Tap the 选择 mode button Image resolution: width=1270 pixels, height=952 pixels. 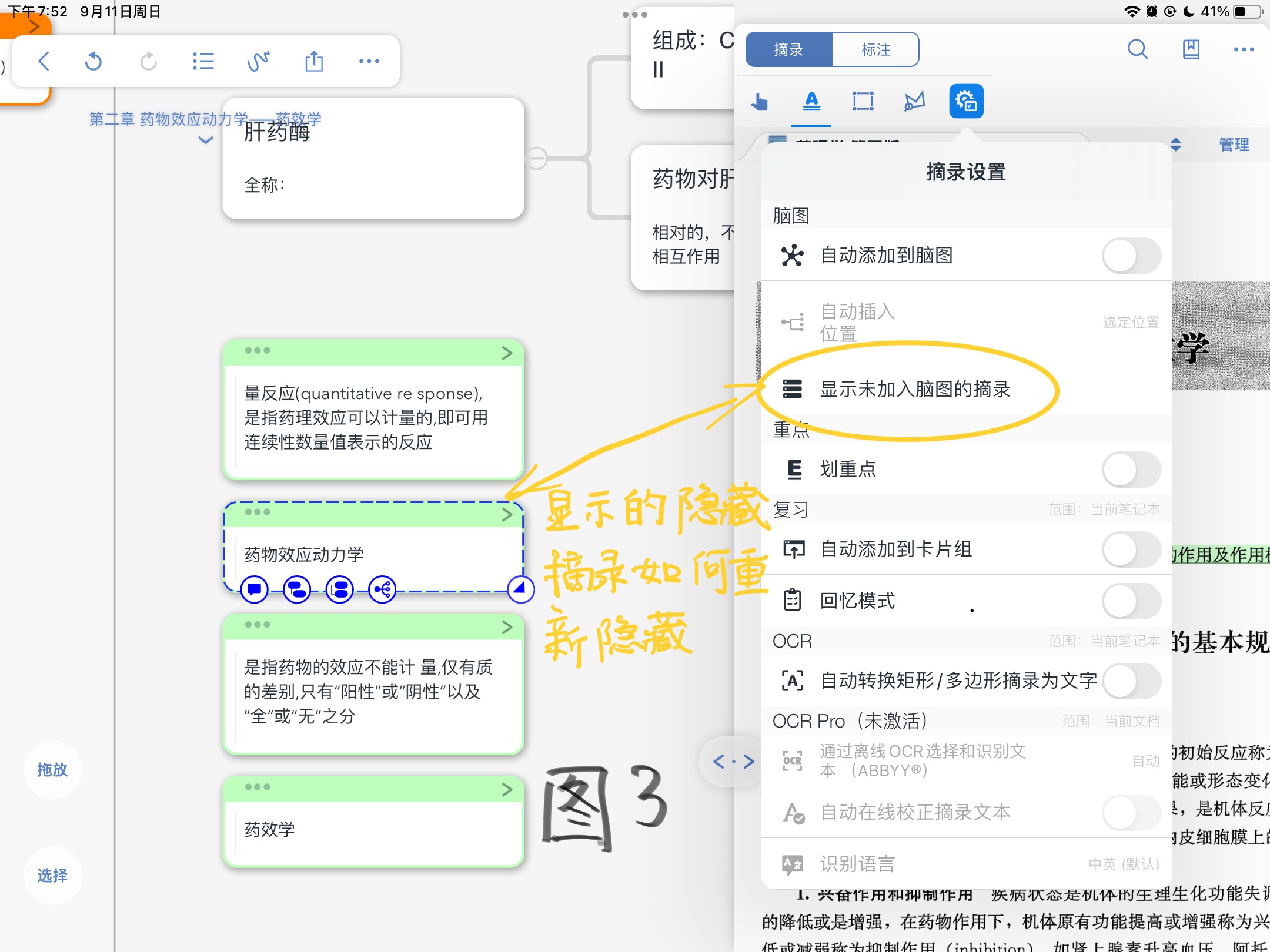[52, 876]
